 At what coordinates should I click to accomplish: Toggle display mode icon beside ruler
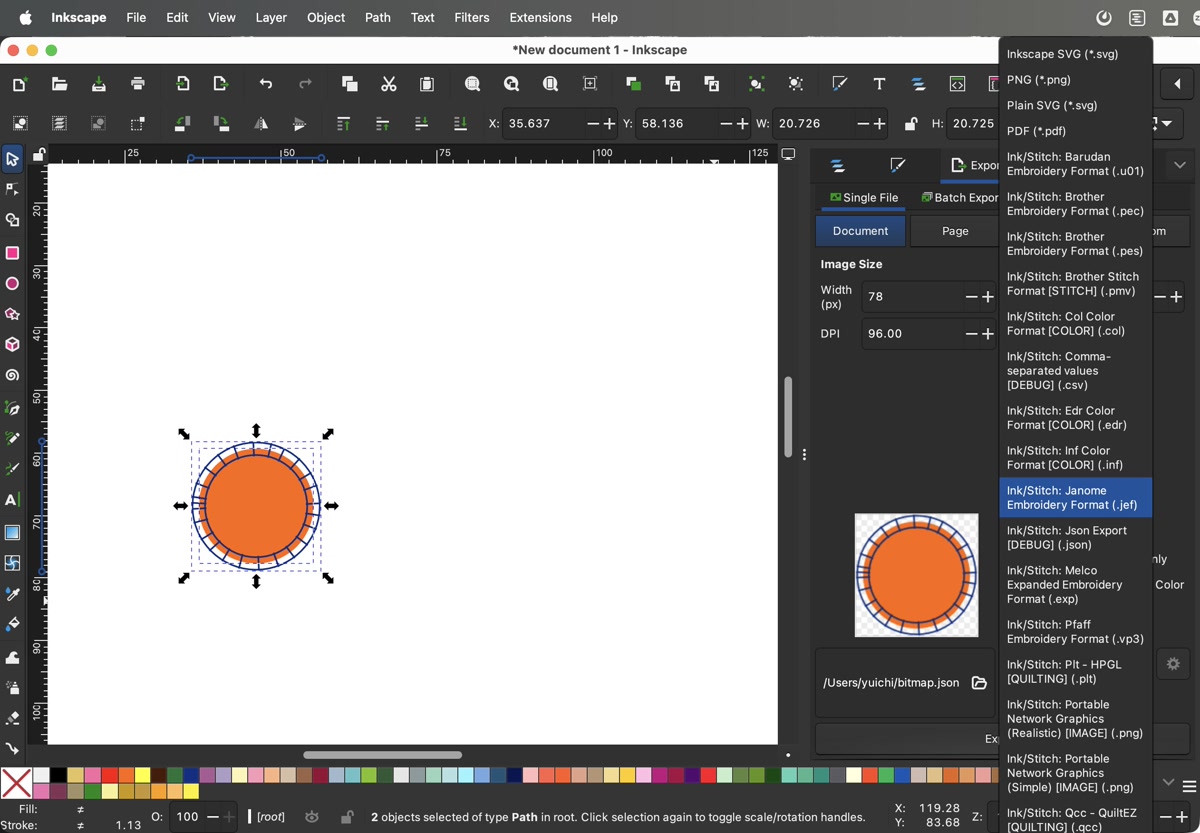tap(788, 154)
